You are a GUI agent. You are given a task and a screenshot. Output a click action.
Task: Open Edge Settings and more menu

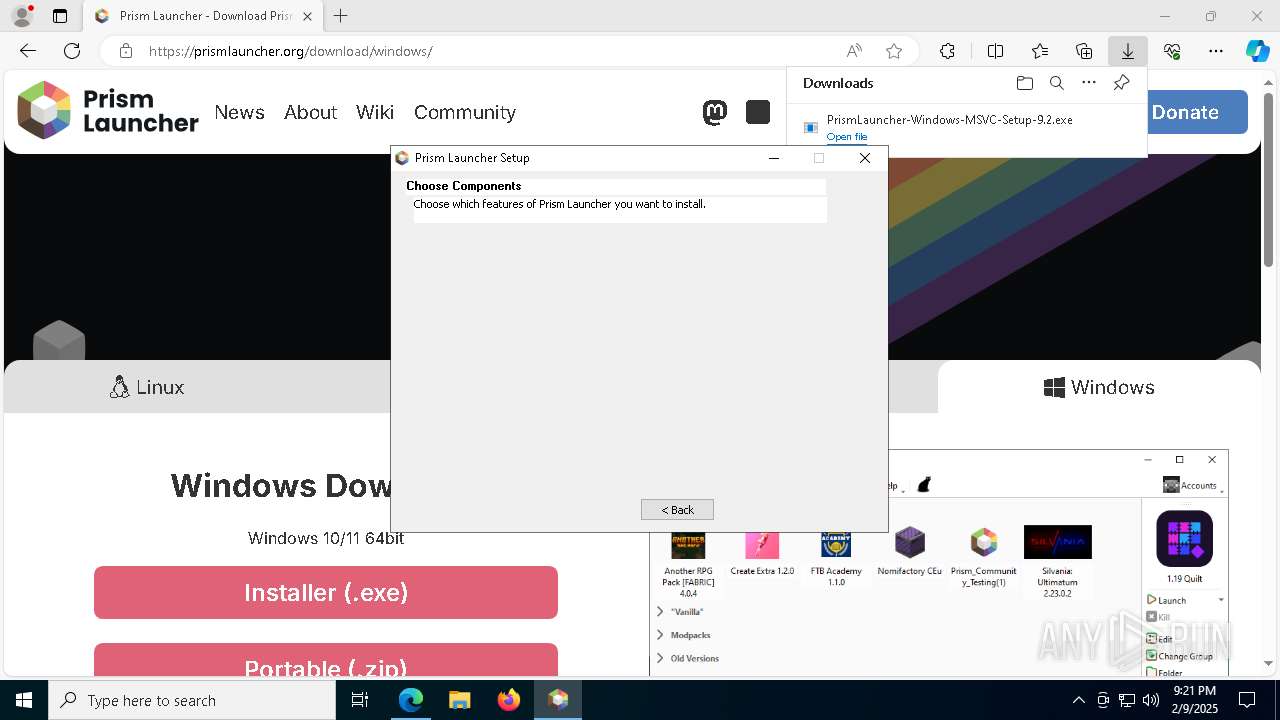point(1216,51)
